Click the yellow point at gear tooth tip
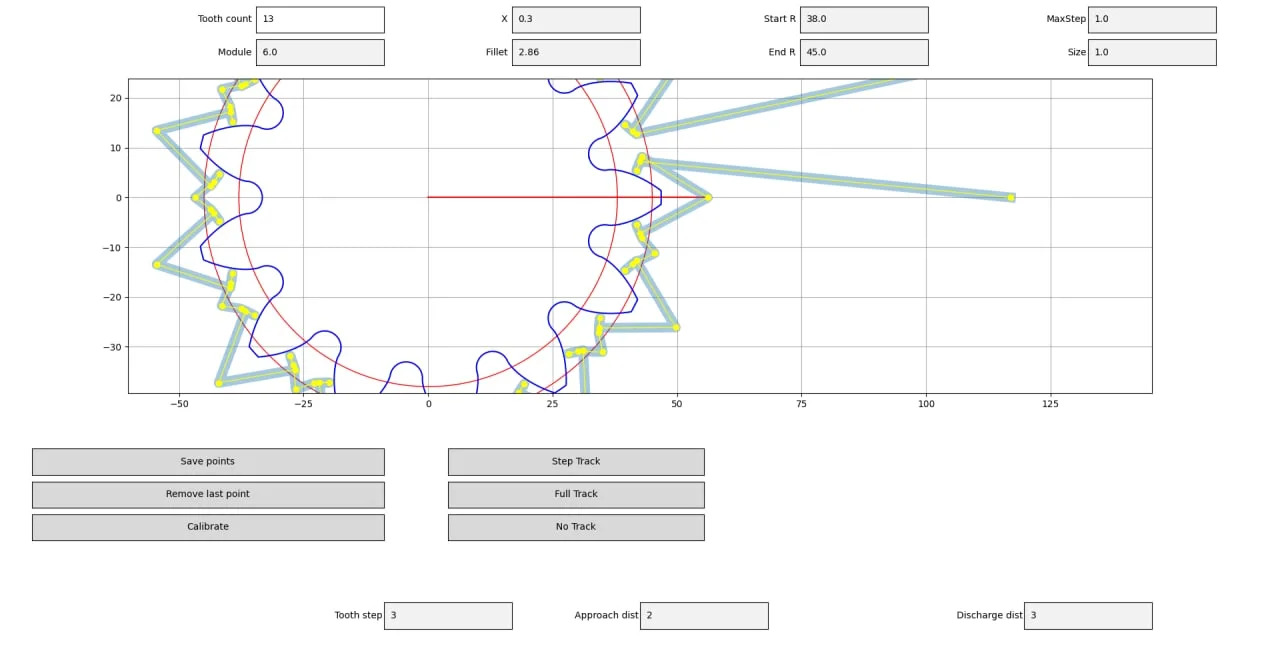 [x=708, y=198]
